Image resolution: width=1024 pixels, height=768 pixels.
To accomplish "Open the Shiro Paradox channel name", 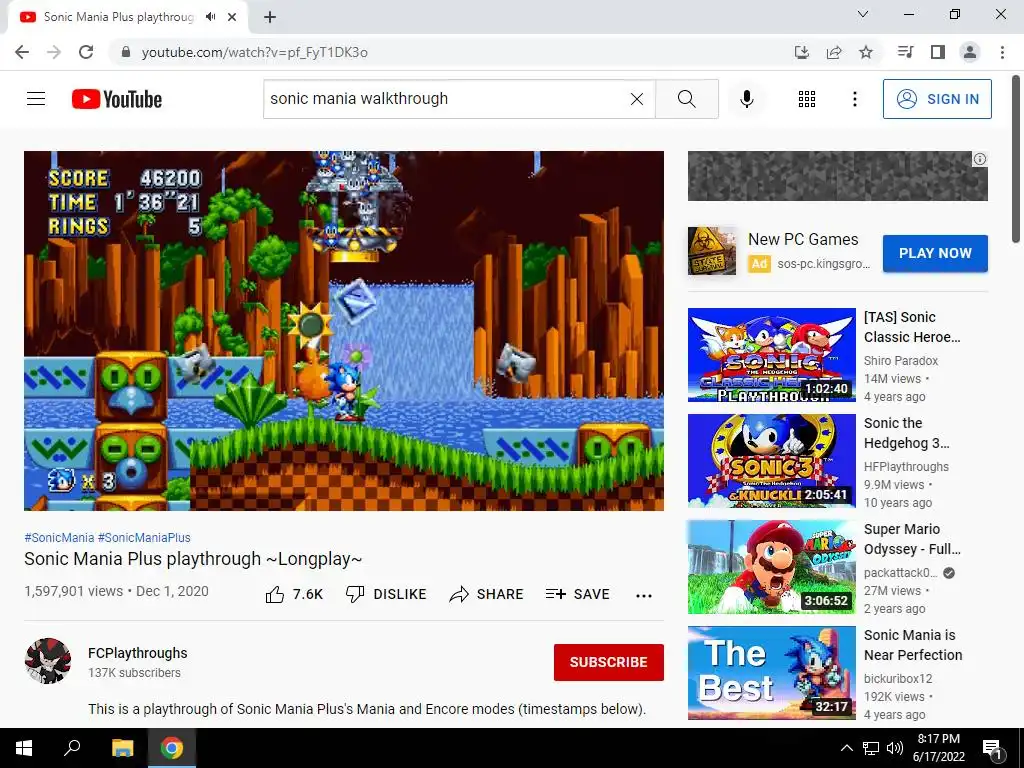I will coord(901,360).
